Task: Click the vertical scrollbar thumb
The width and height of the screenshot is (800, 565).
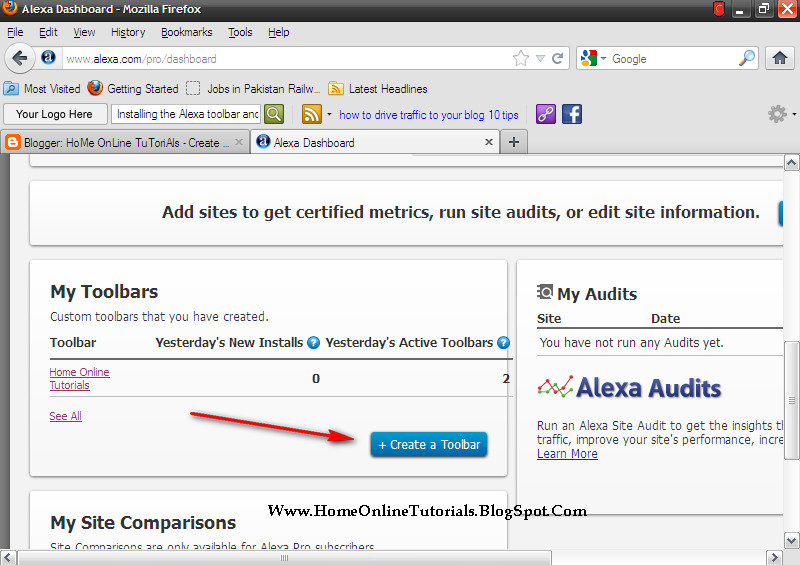Action: click(791, 400)
